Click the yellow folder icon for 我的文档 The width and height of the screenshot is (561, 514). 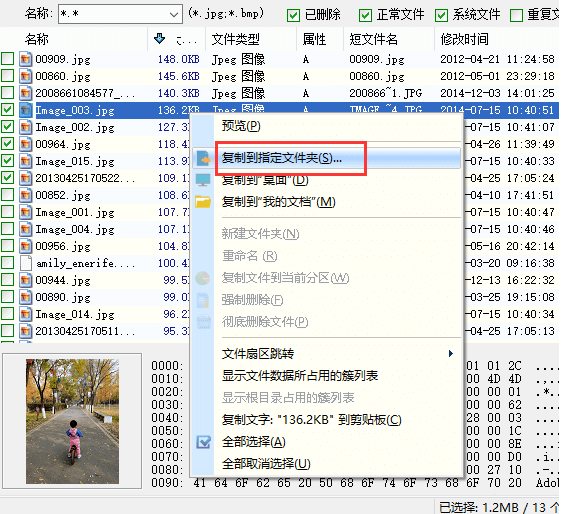pyautogui.click(x=203, y=202)
